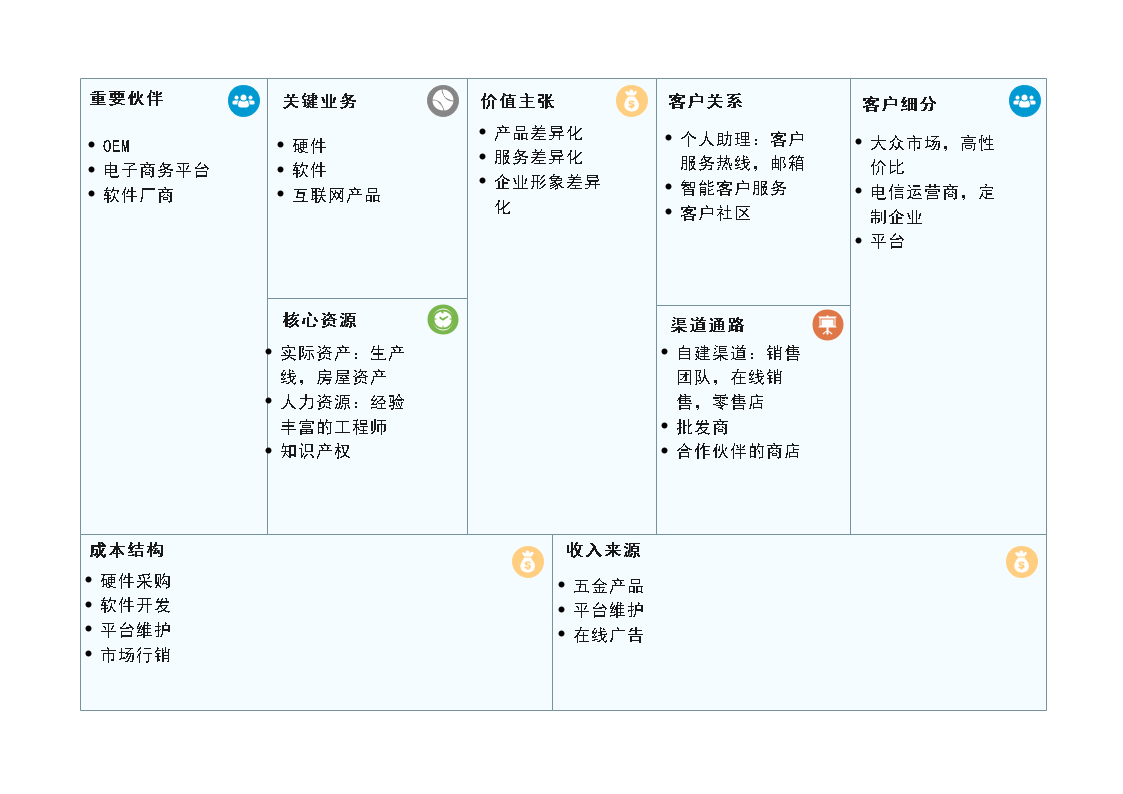Select the 市场行销 cost item
Image resolution: width=1123 pixels, height=794 pixels.
click(135, 655)
